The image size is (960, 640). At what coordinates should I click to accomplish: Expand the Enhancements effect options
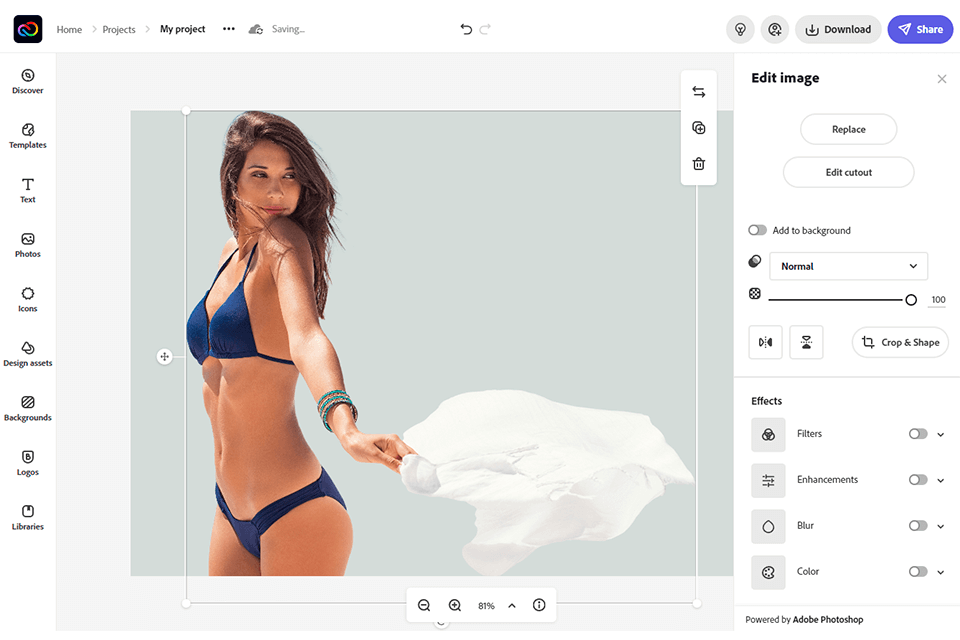tap(939, 480)
